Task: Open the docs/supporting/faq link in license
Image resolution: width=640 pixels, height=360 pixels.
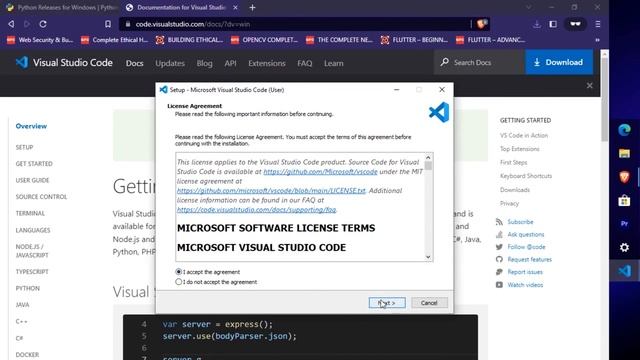Action: pyautogui.click(x=256, y=210)
